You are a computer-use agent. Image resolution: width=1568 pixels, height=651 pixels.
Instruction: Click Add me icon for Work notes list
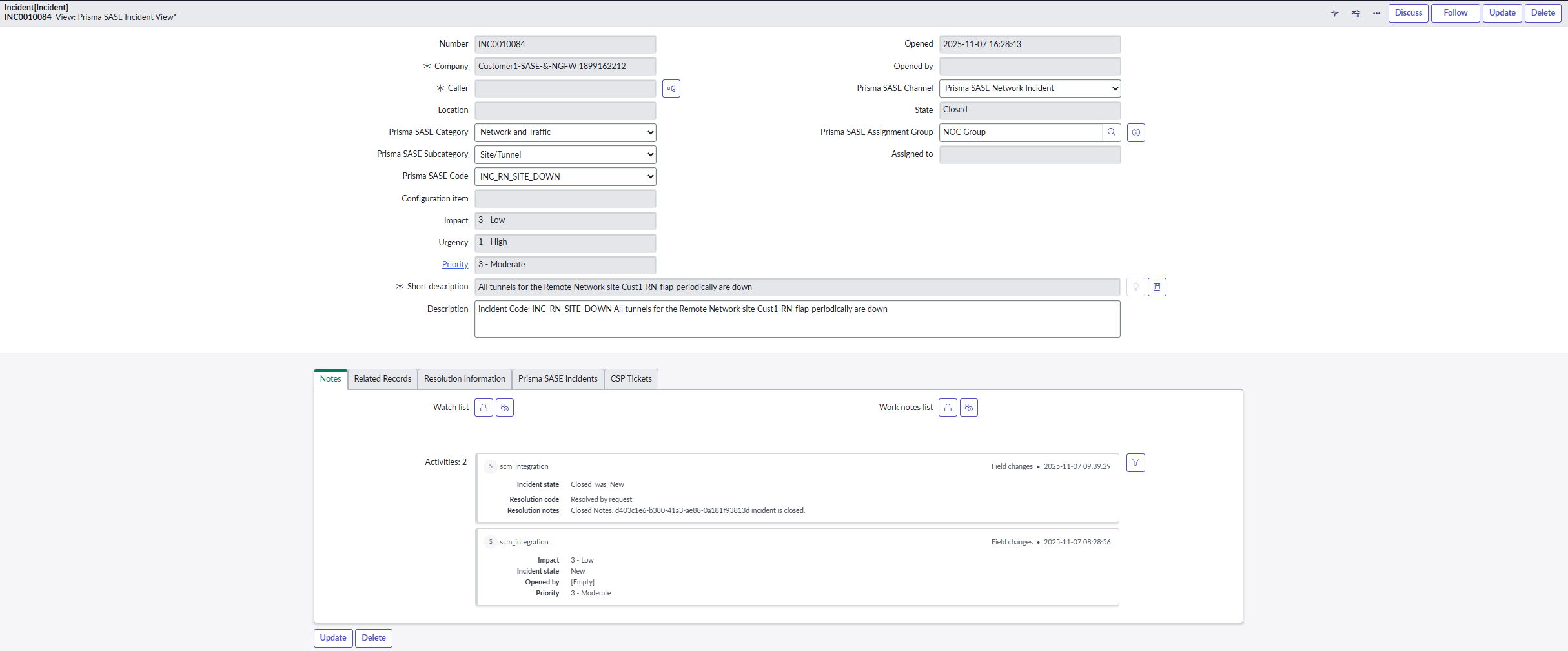[969, 408]
